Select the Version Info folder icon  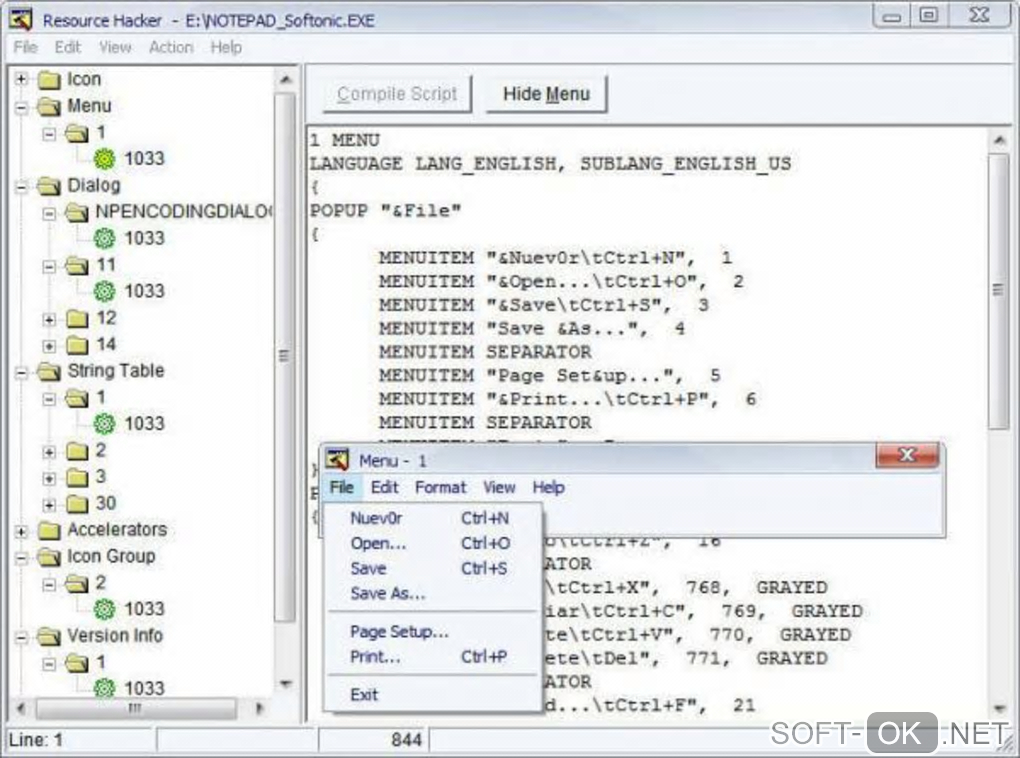tap(49, 636)
